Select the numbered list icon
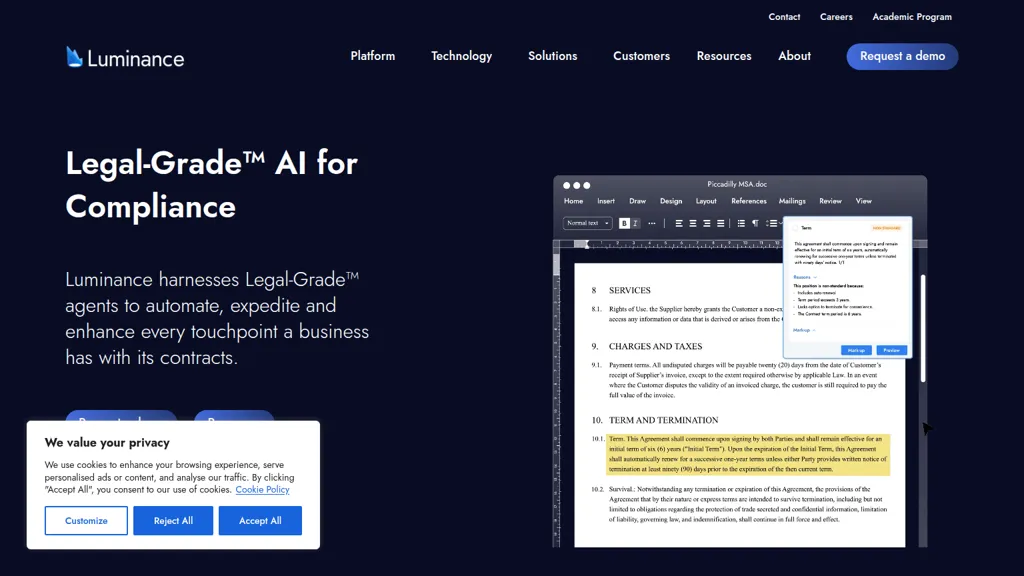Screen dimensions: 1024x576 [771, 223]
